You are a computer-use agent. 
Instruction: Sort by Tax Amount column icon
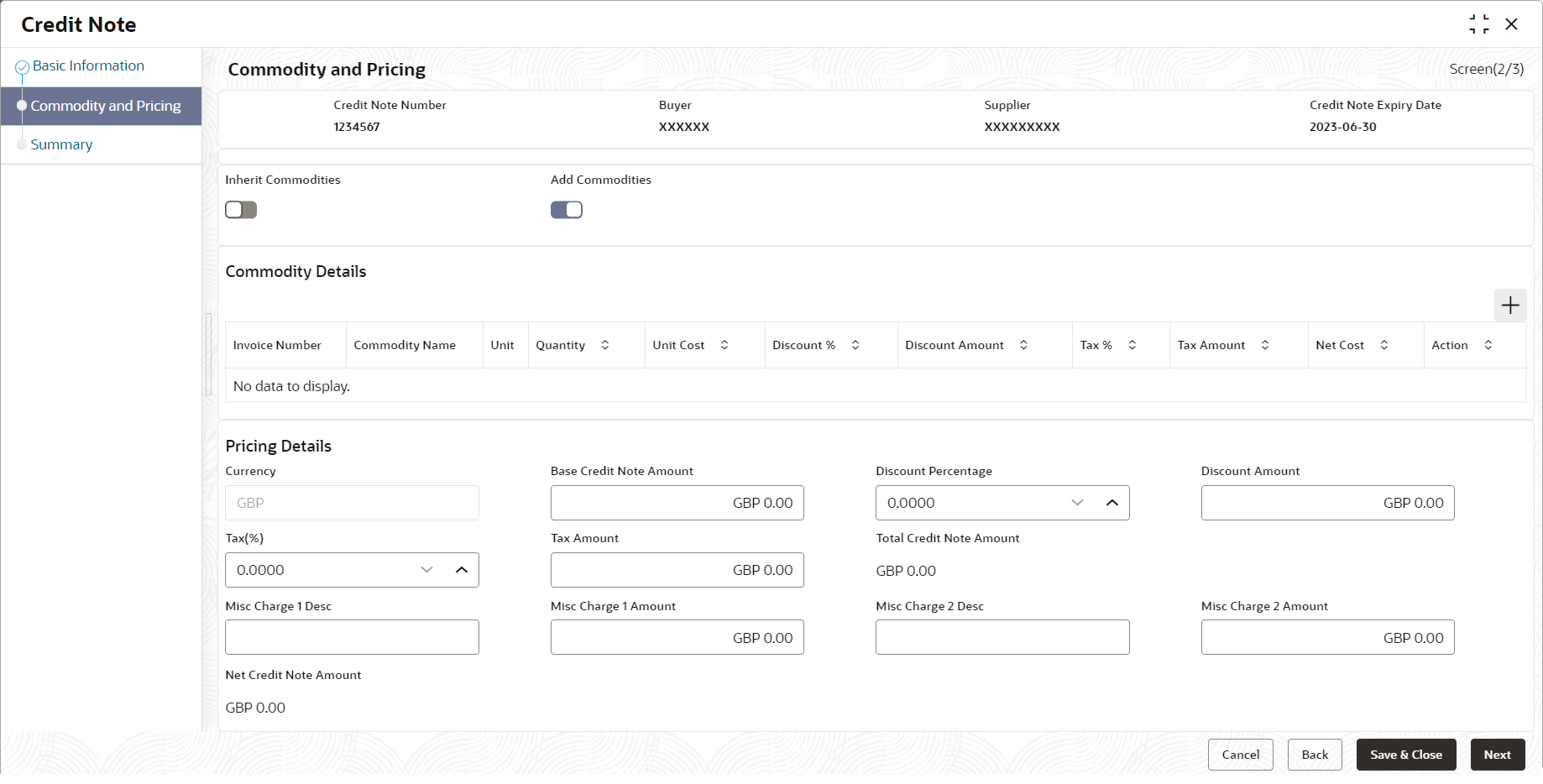tap(1264, 345)
